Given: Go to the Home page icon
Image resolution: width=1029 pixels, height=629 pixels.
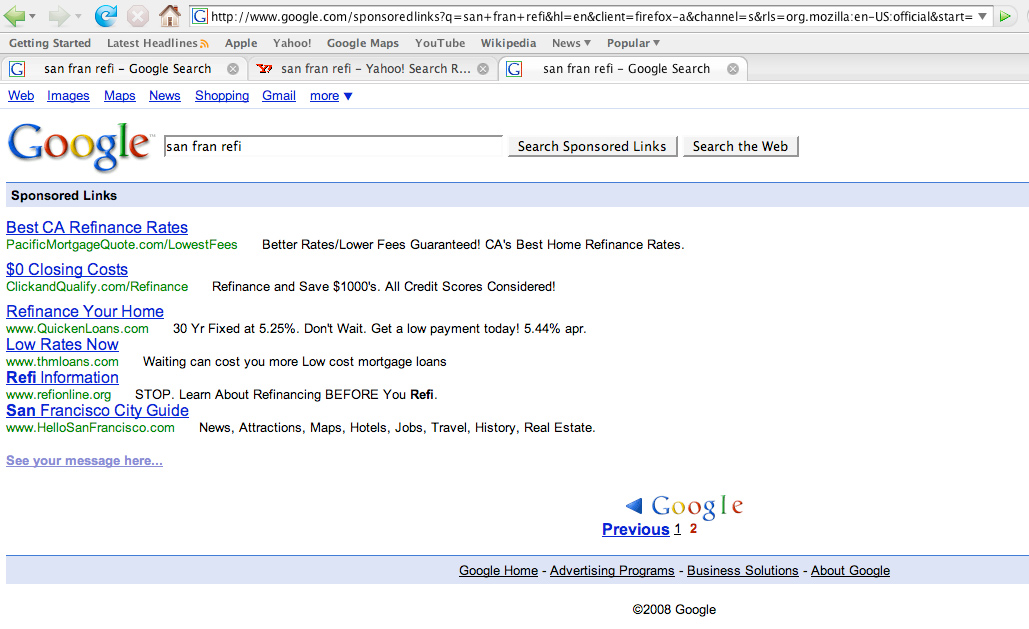Looking at the screenshot, I should click(x=170, y=15).
